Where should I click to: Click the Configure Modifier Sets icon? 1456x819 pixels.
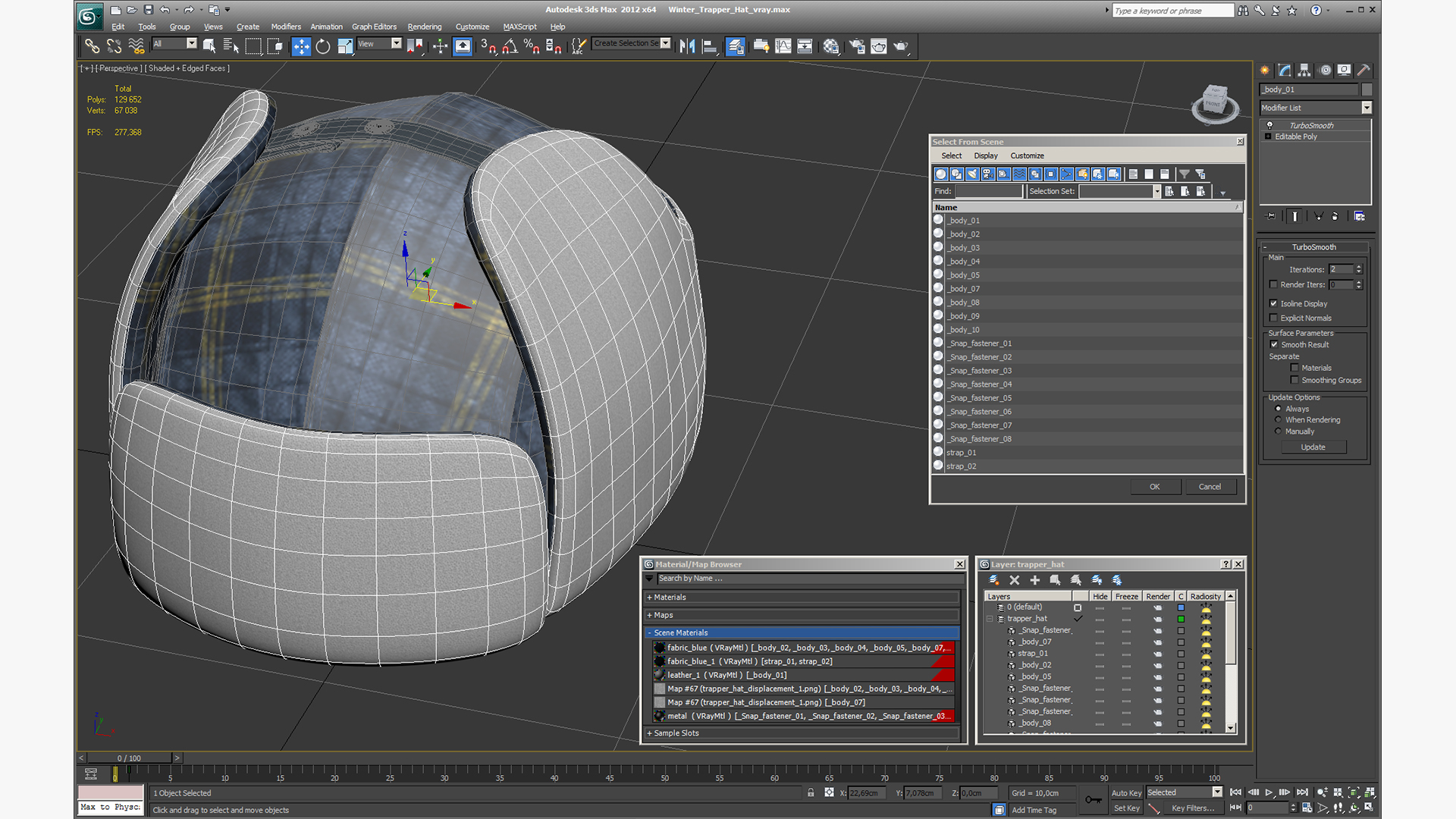(1360, 216)
